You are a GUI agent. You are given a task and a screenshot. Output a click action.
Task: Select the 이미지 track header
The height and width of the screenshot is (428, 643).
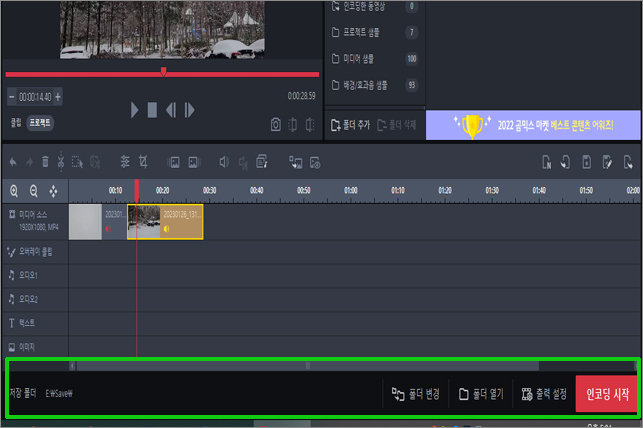pos(34,347)
